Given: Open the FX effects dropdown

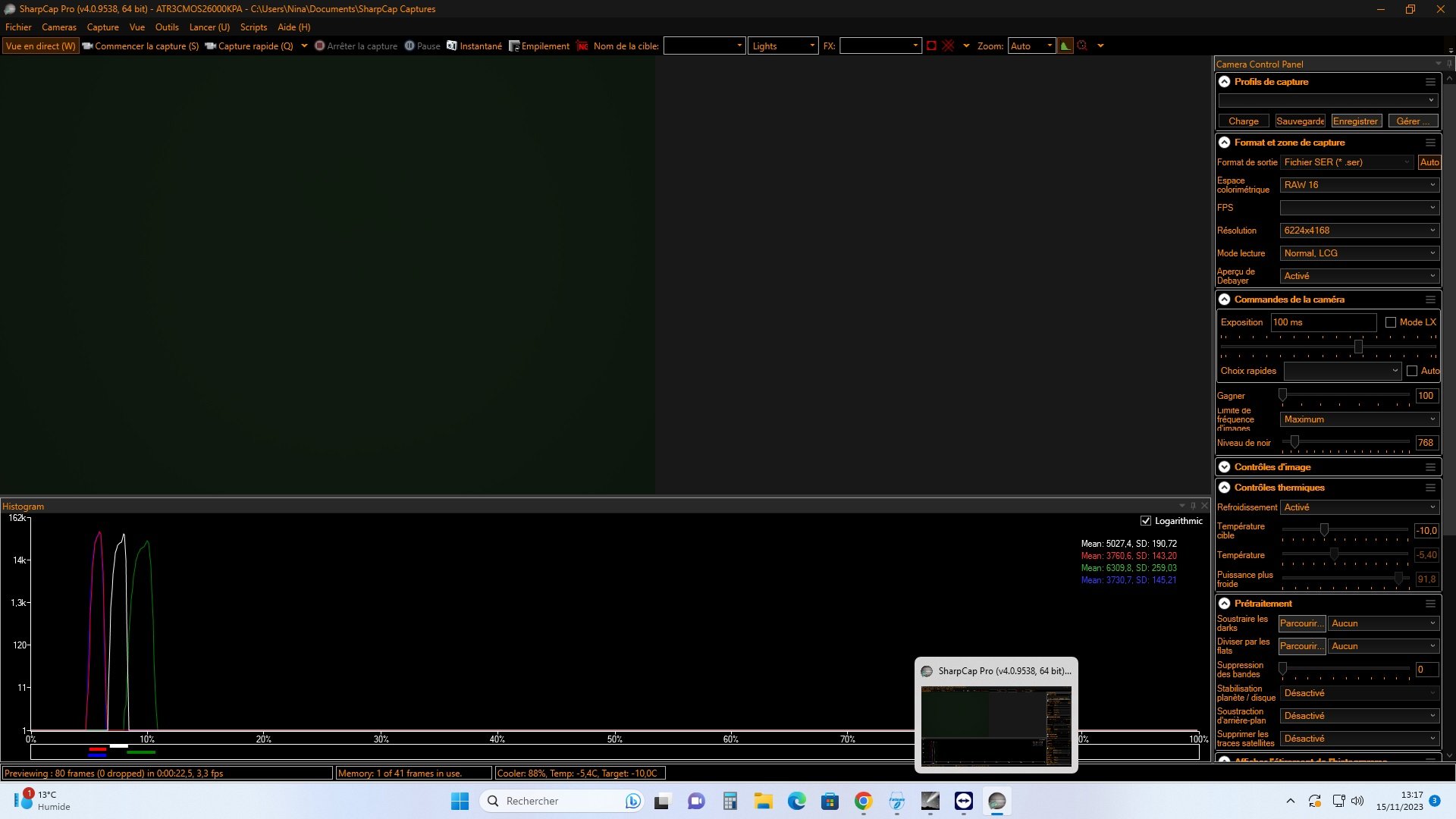Looking at the screenshot, I should 880,46.
